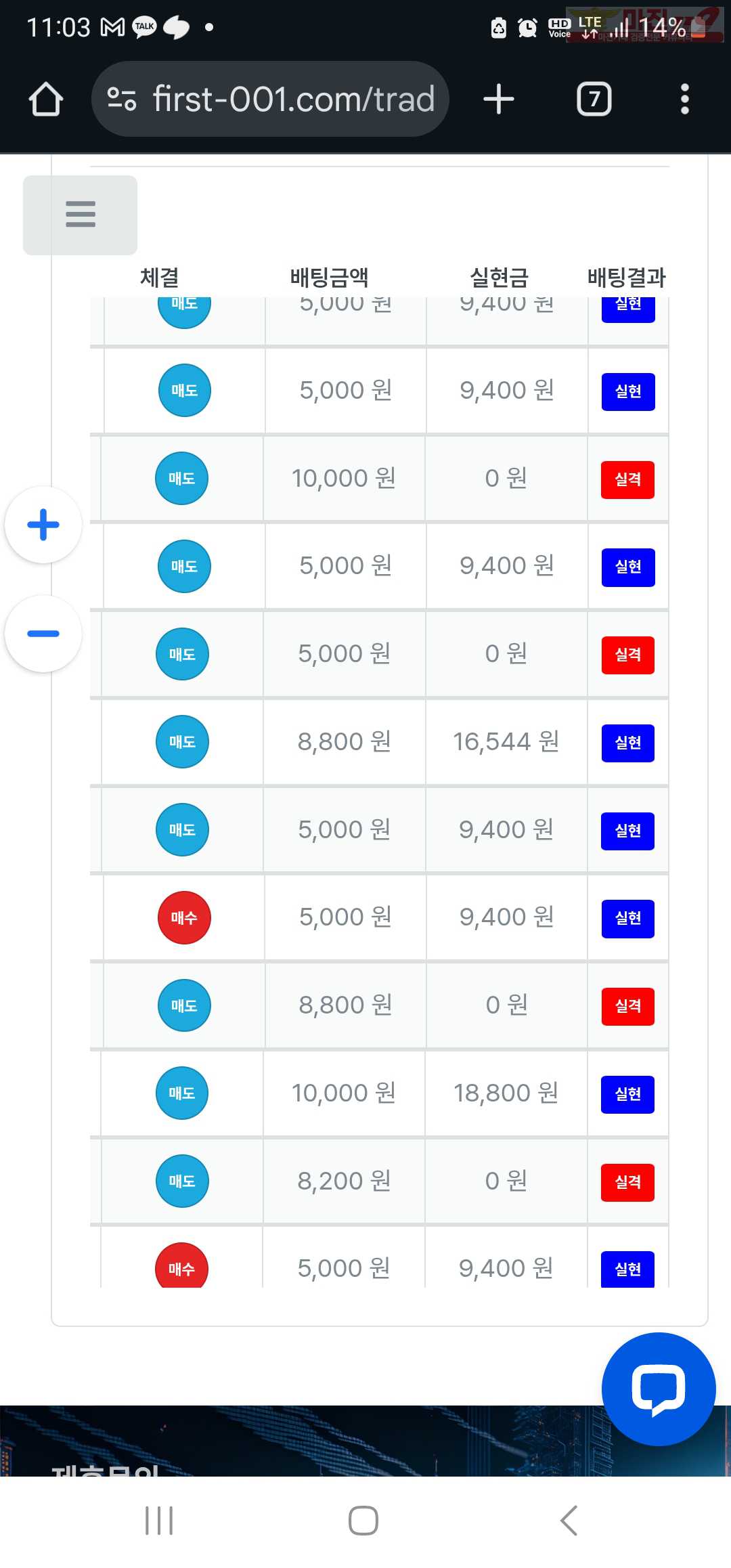Tap the site info icon in address bar
731x1568 pixels.
click(122, 100)
